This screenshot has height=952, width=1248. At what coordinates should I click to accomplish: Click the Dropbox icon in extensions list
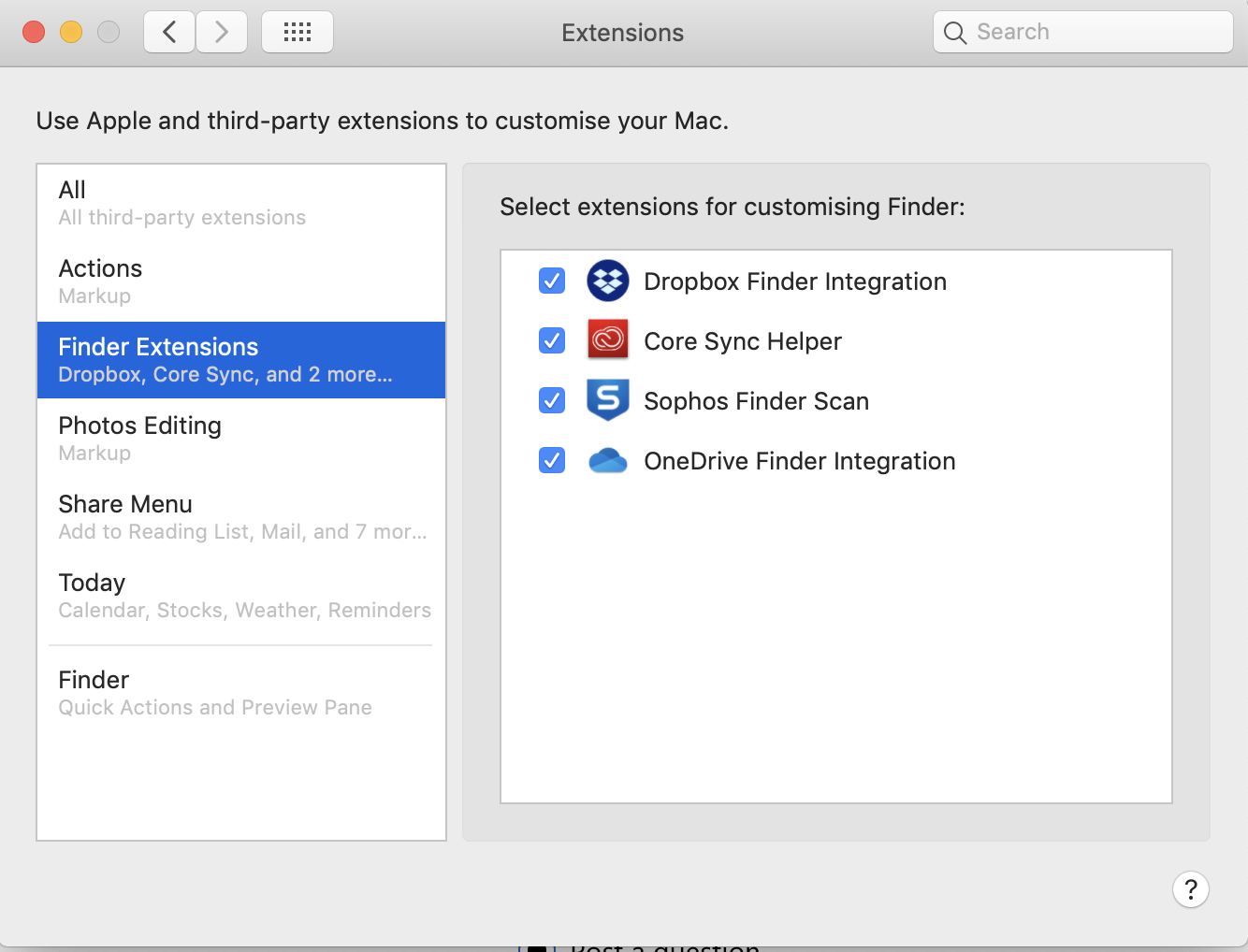(608, 281)
